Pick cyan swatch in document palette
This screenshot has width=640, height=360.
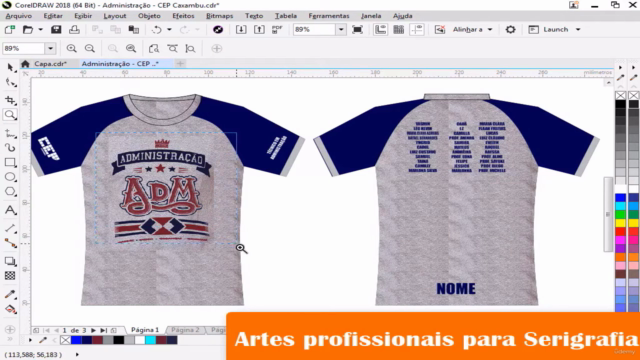[x=151, y=340]
